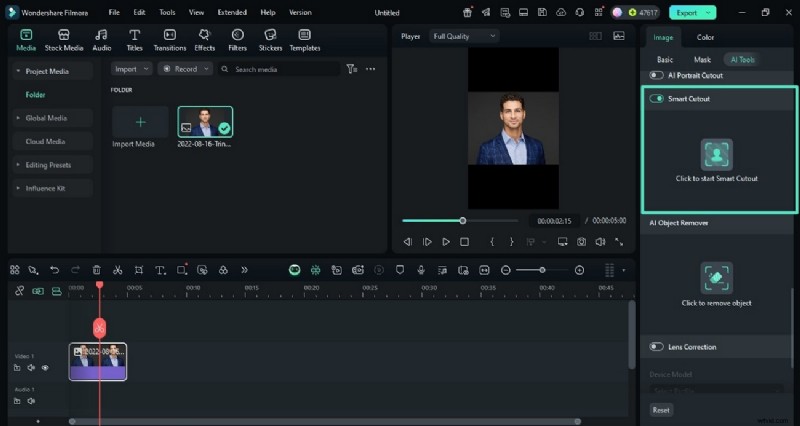Screen dimensions: 800x426
Task: Click the Import Media tile
Action: click(140, 122)
